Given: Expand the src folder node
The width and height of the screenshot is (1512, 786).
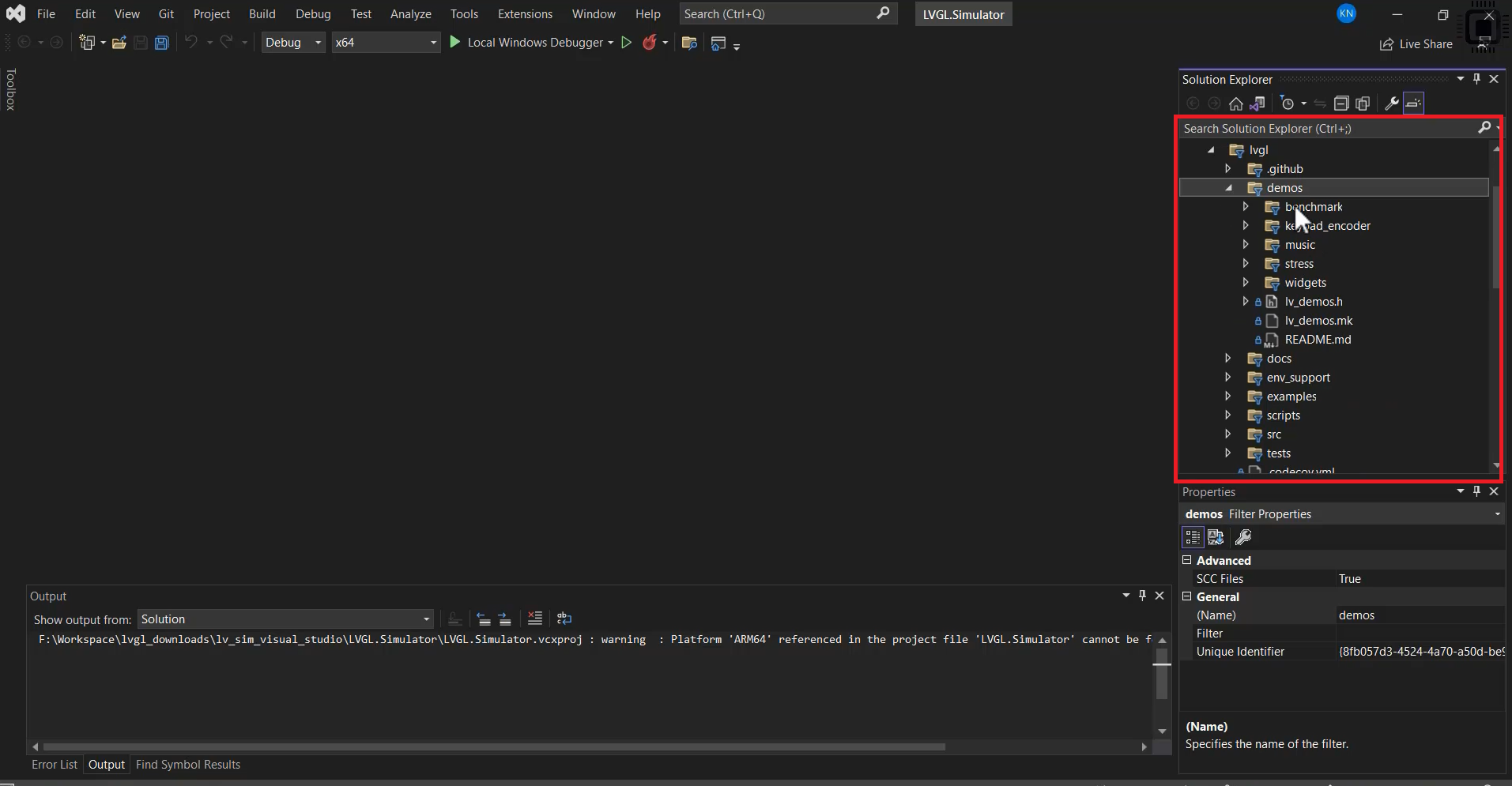Looking at the screenshot, I should 1227,434.
